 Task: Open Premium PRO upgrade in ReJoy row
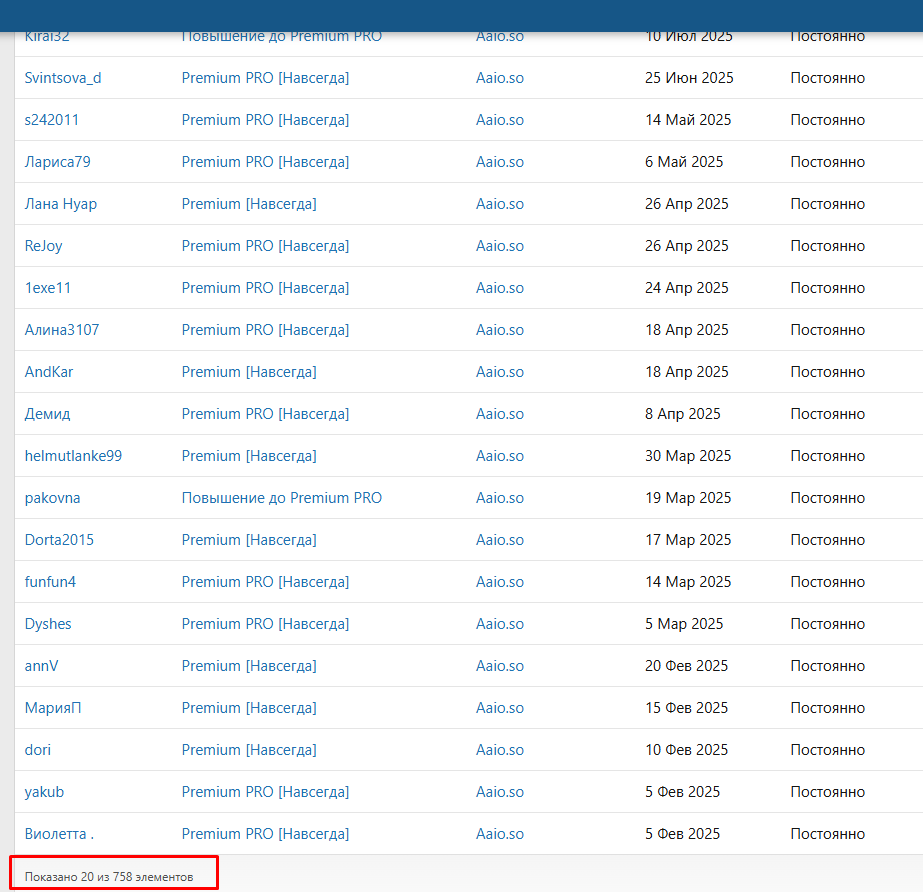coord(265,246)
